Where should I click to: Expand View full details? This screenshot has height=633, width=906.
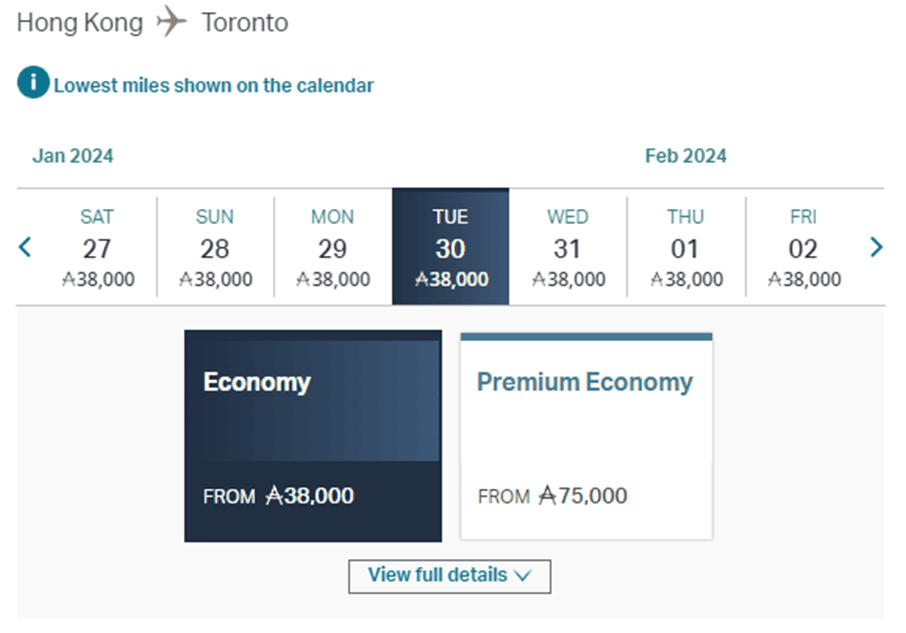[x=449, y=576]
